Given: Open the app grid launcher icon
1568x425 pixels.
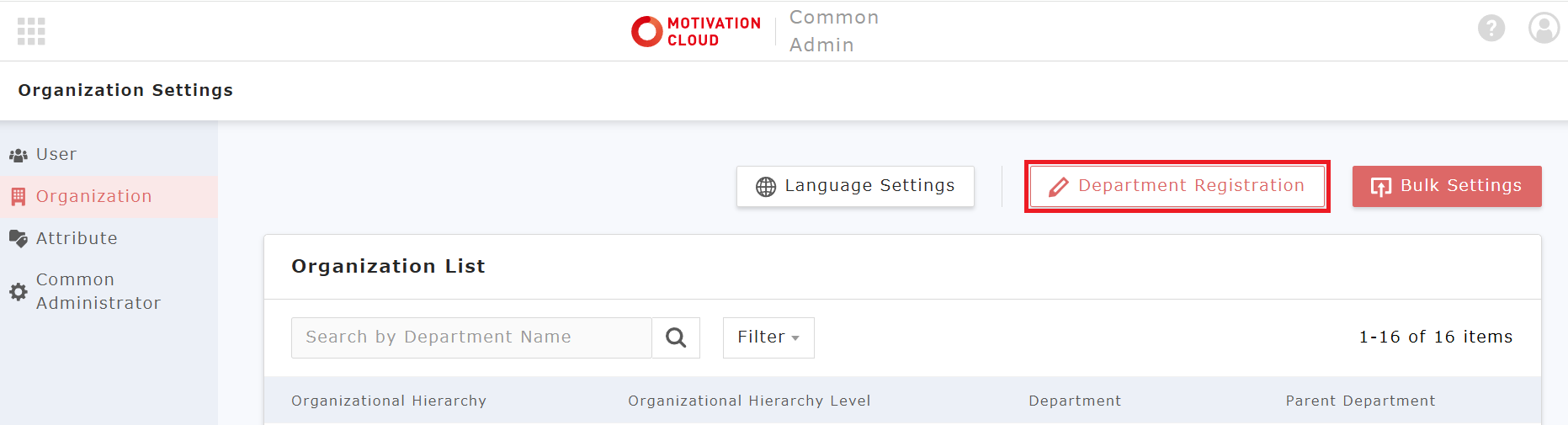Looking at the screenshot, I should click(x=31, y=31).
